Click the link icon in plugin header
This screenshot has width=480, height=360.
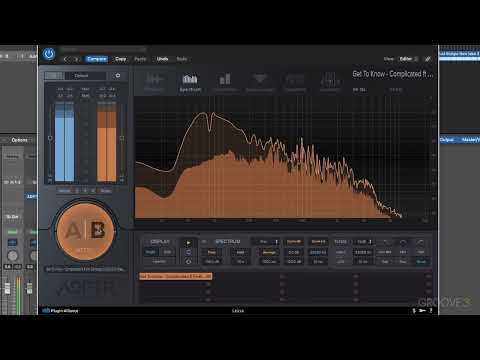428,59
